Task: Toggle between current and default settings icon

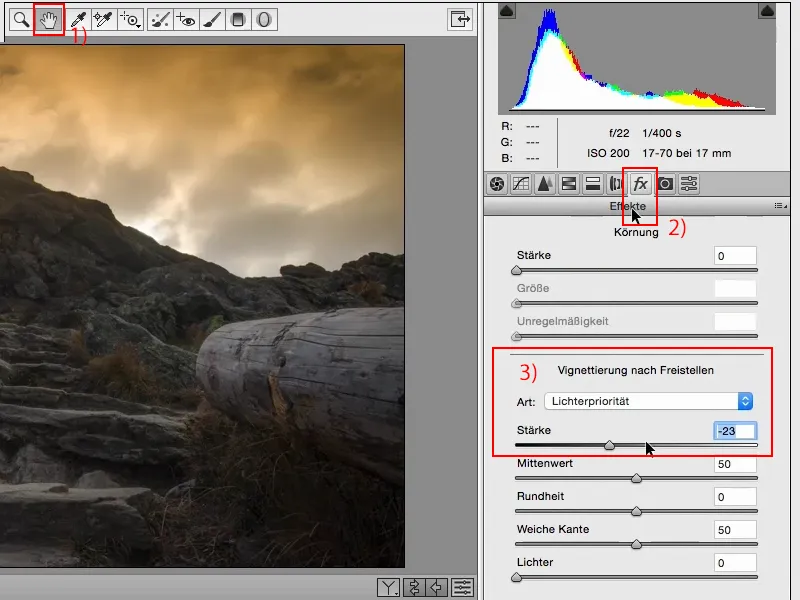Action: (462, 588)
